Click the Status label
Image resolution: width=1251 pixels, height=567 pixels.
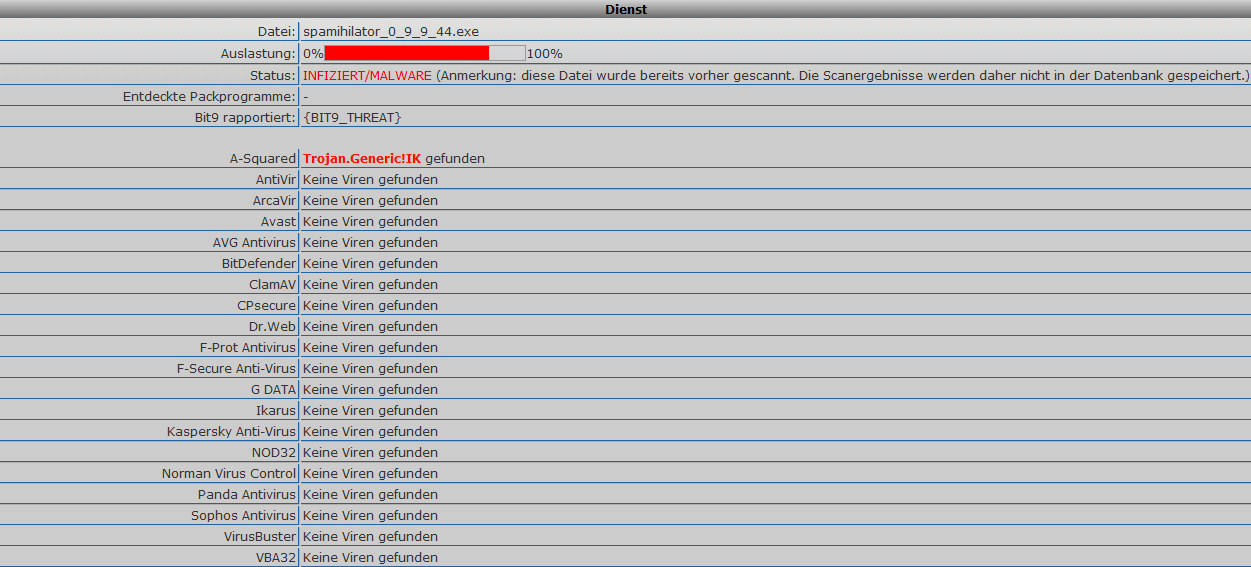273,75
